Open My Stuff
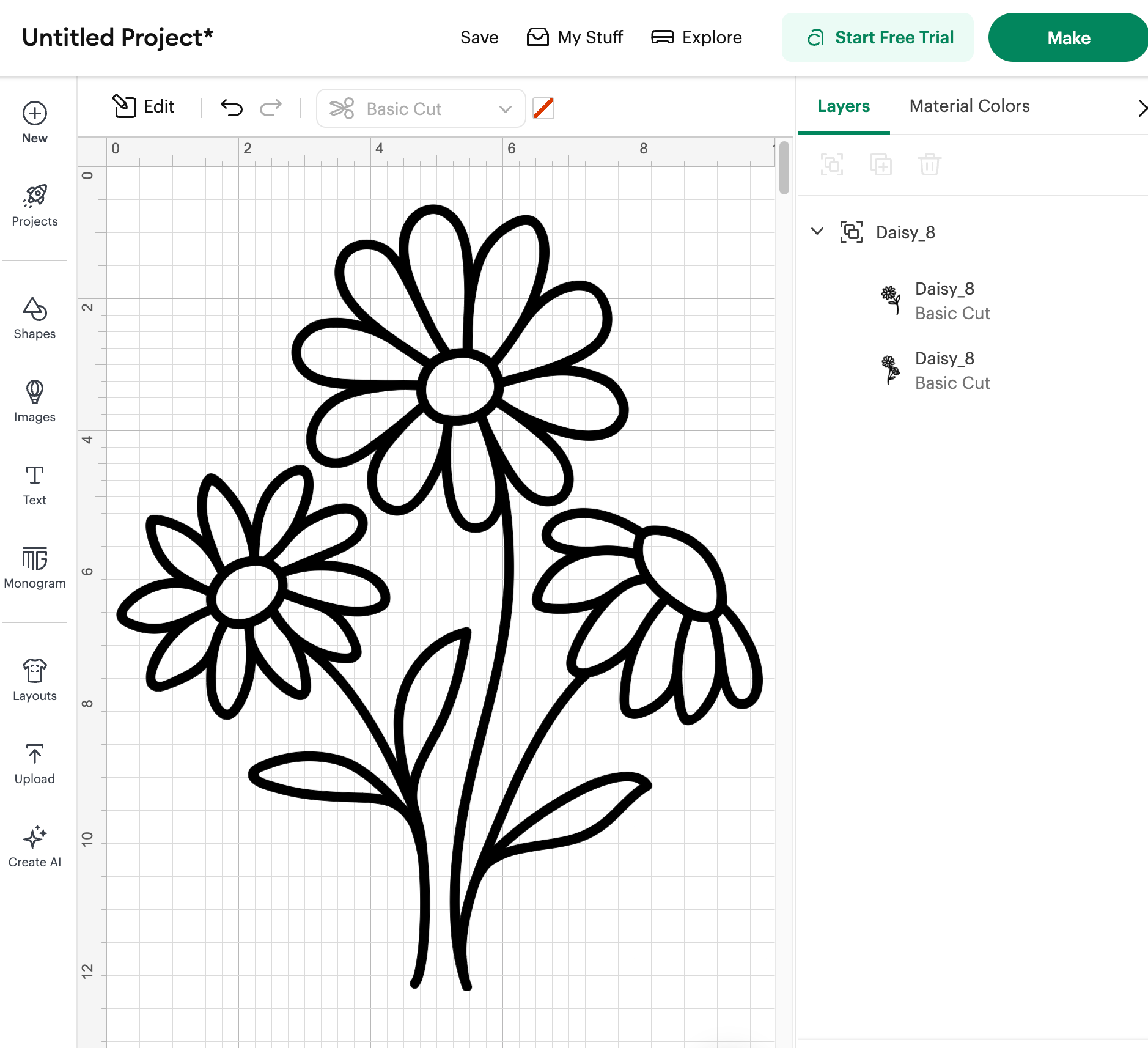The image size is (1148, 1048). [575, 38]
